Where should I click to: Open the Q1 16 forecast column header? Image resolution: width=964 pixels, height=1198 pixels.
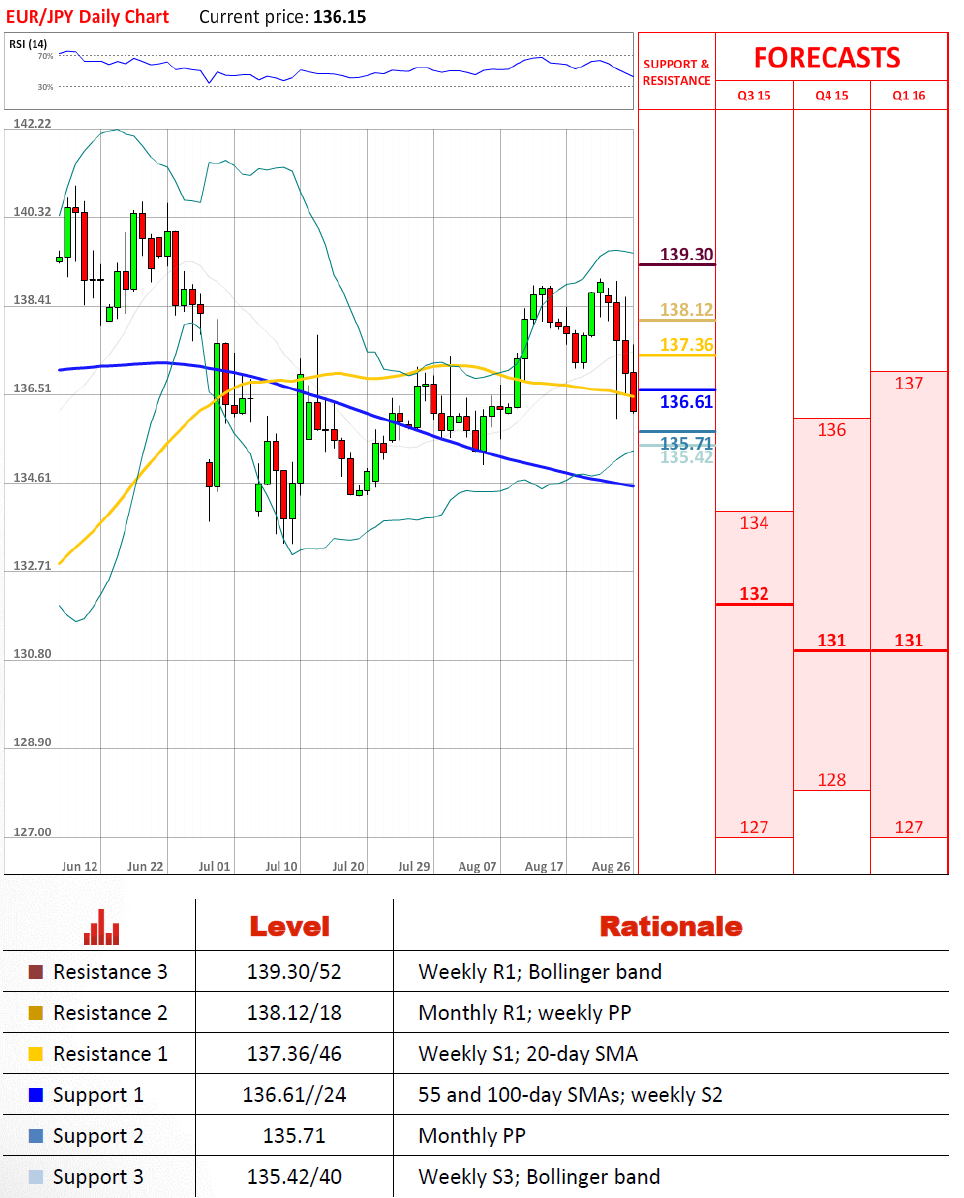pyautogui.click(x=909, y=96)
